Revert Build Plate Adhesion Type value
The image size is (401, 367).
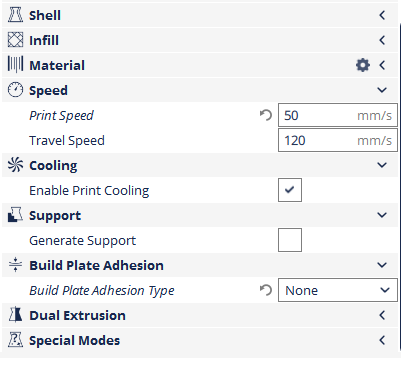[x=266, y=290]
